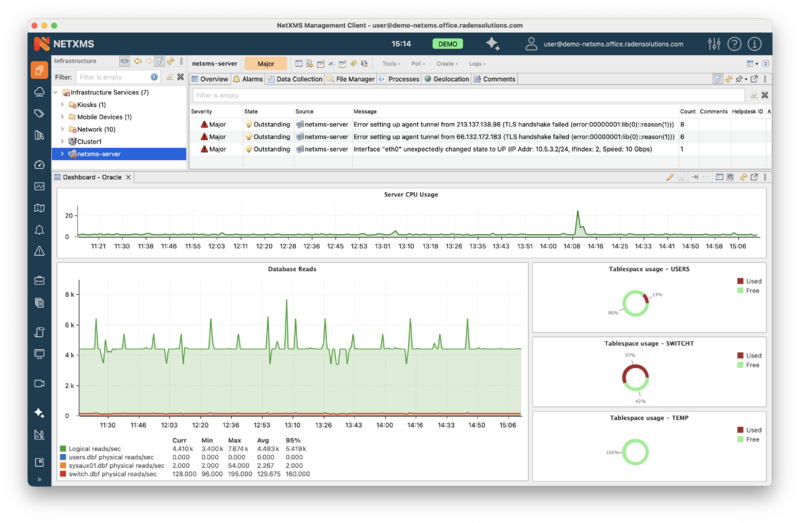Select the eth0 interface state alarm row
This screenshot has width=800, height=523.
[480, 149]
